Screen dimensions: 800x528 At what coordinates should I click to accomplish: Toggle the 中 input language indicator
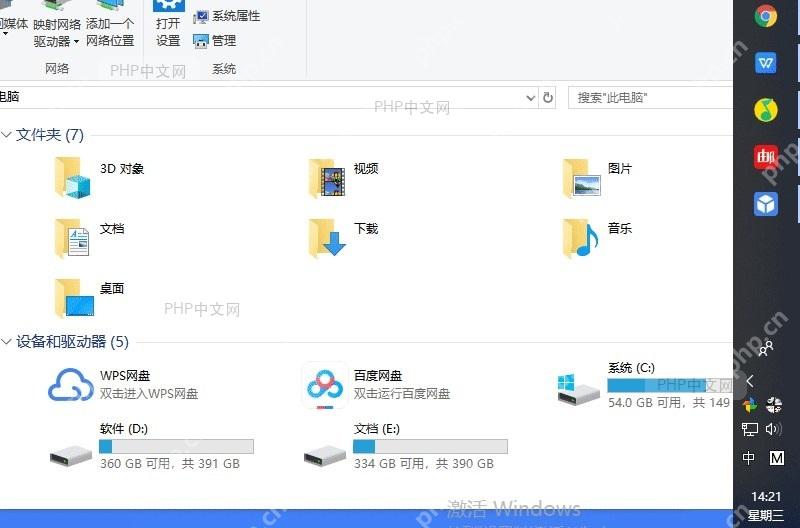point(748,458)
